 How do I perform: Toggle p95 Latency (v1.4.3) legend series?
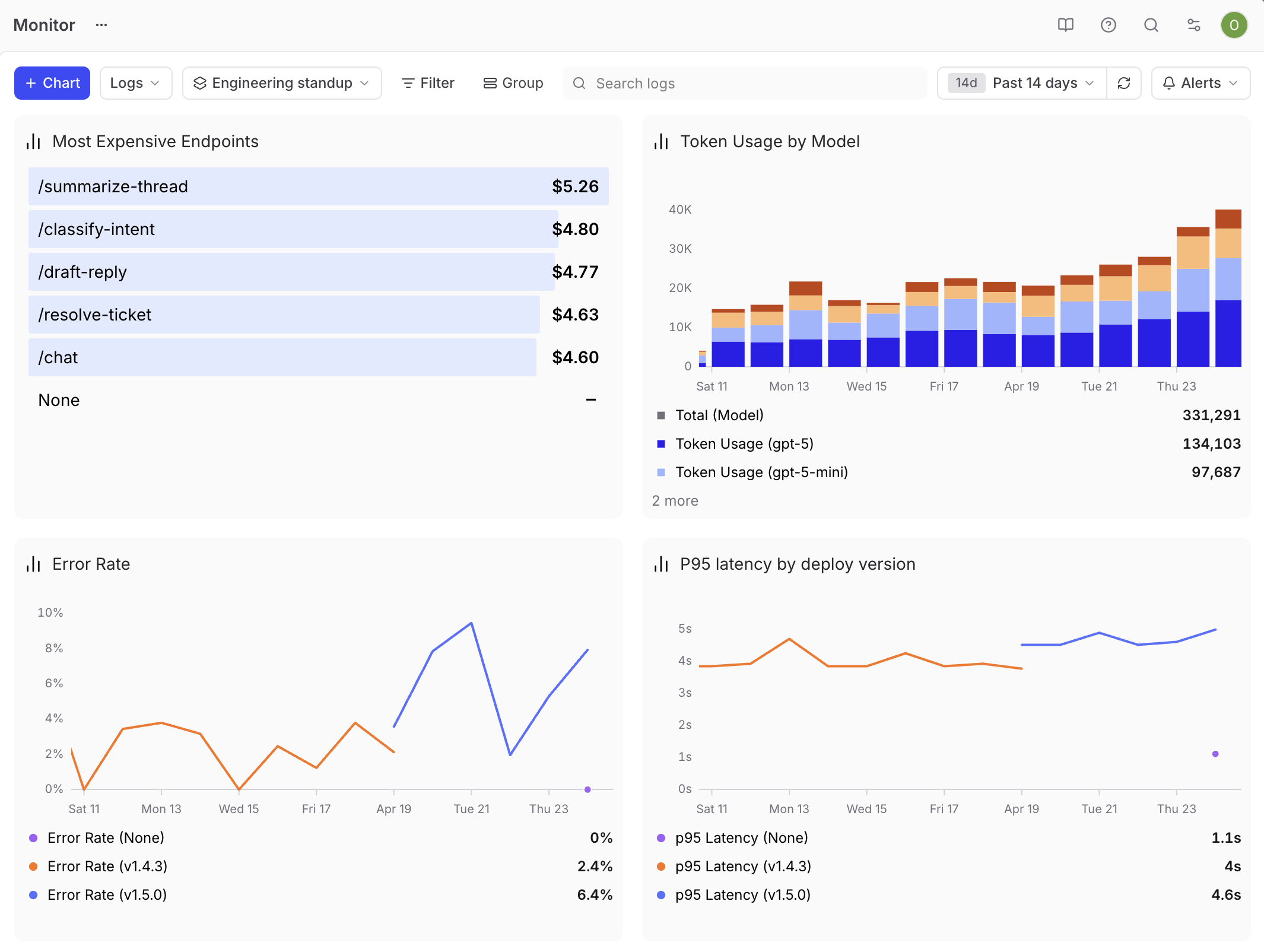743,867
